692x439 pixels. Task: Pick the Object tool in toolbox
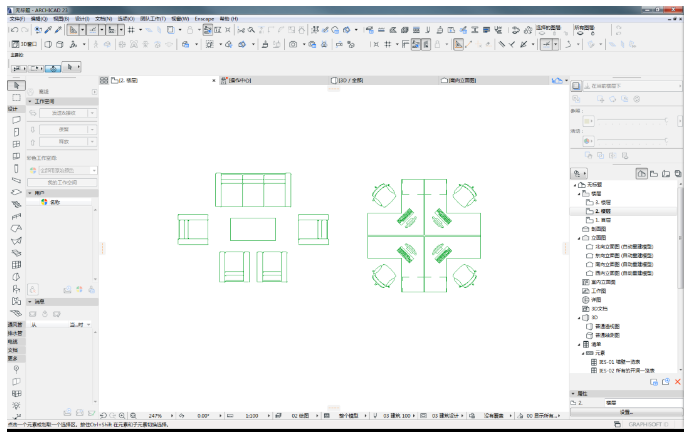16,289
